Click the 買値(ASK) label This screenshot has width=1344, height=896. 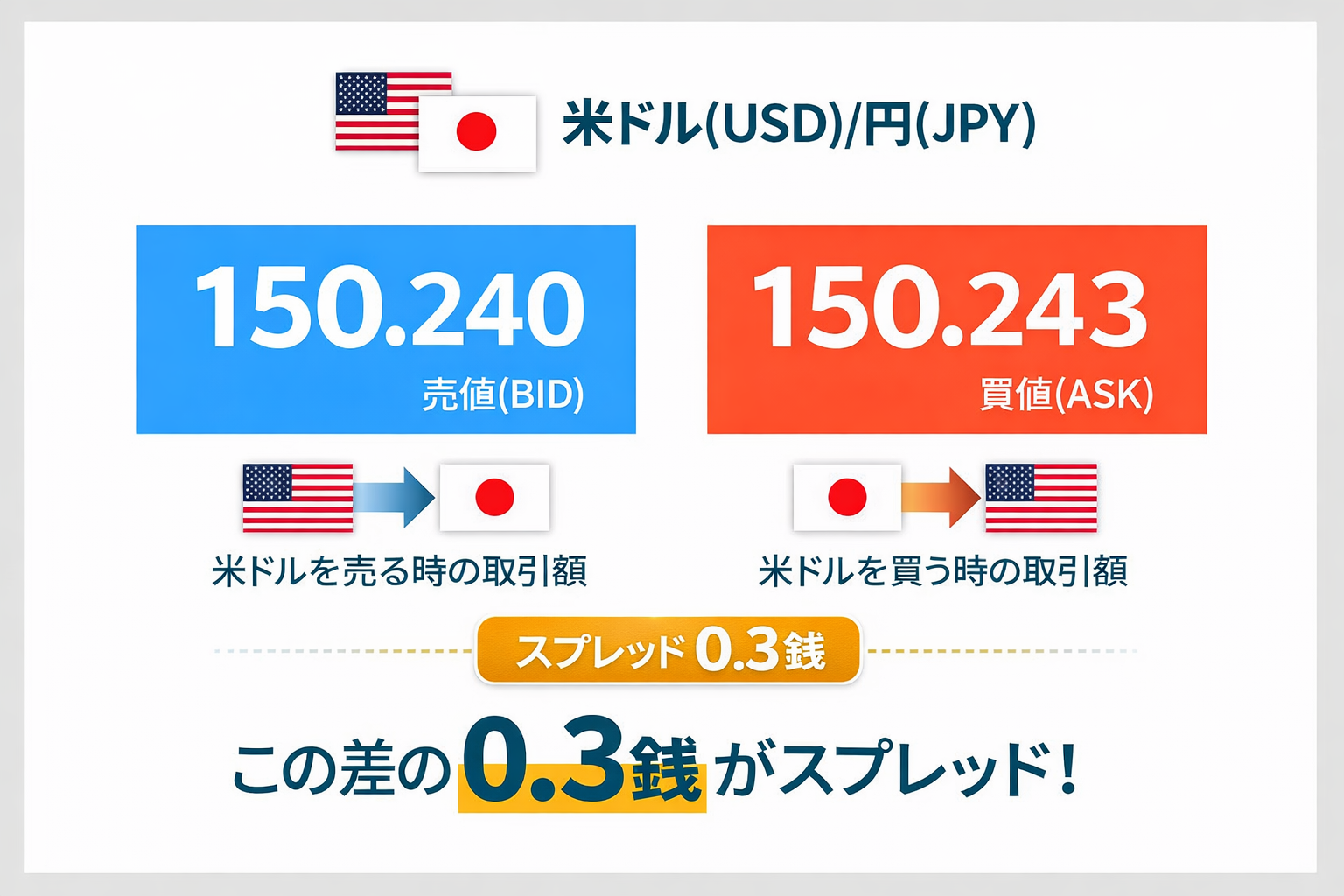(x=1066, y=395)
